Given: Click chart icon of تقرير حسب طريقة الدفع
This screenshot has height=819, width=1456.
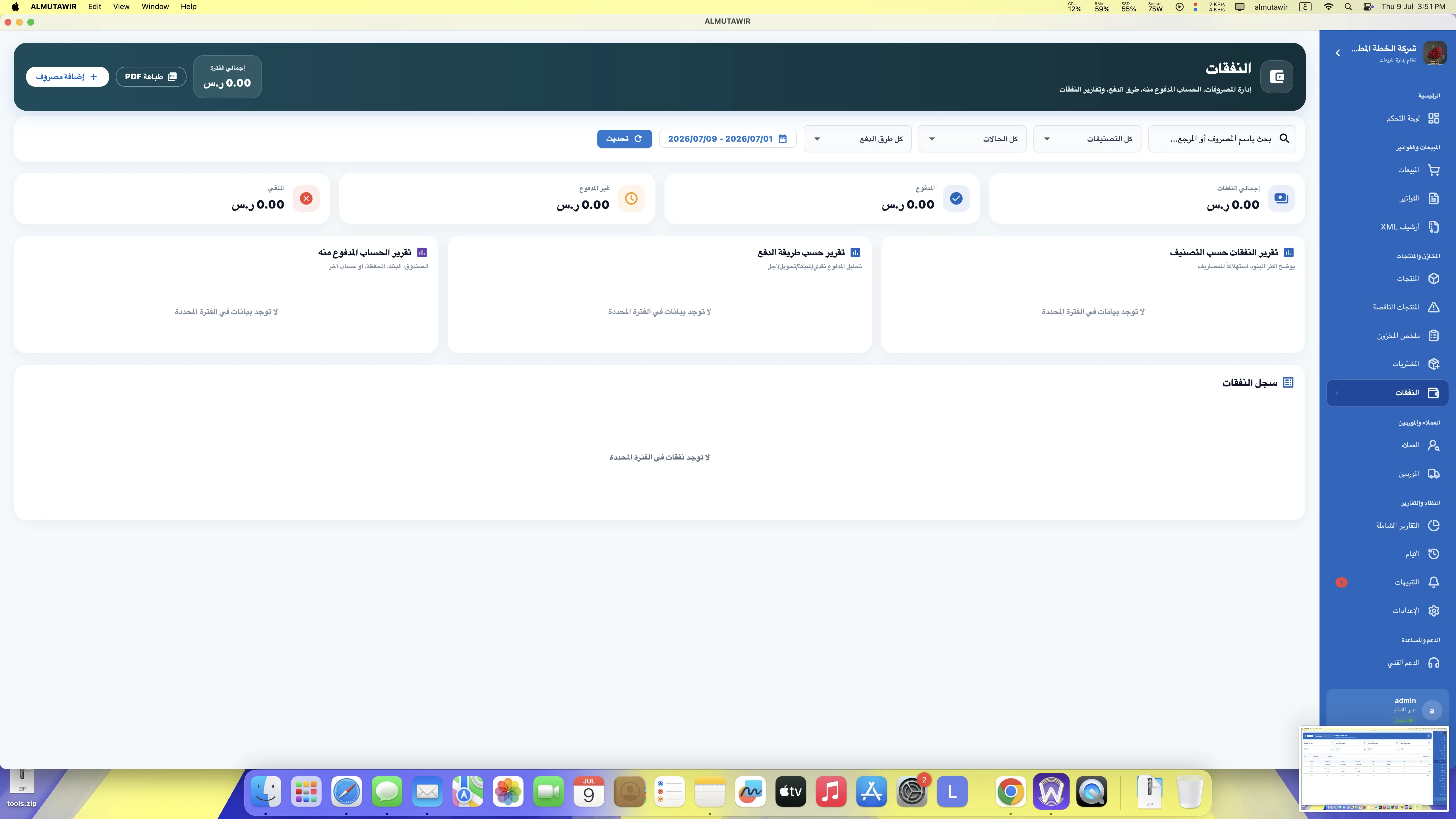Looking at the screenshot, I should coord(855,253).
